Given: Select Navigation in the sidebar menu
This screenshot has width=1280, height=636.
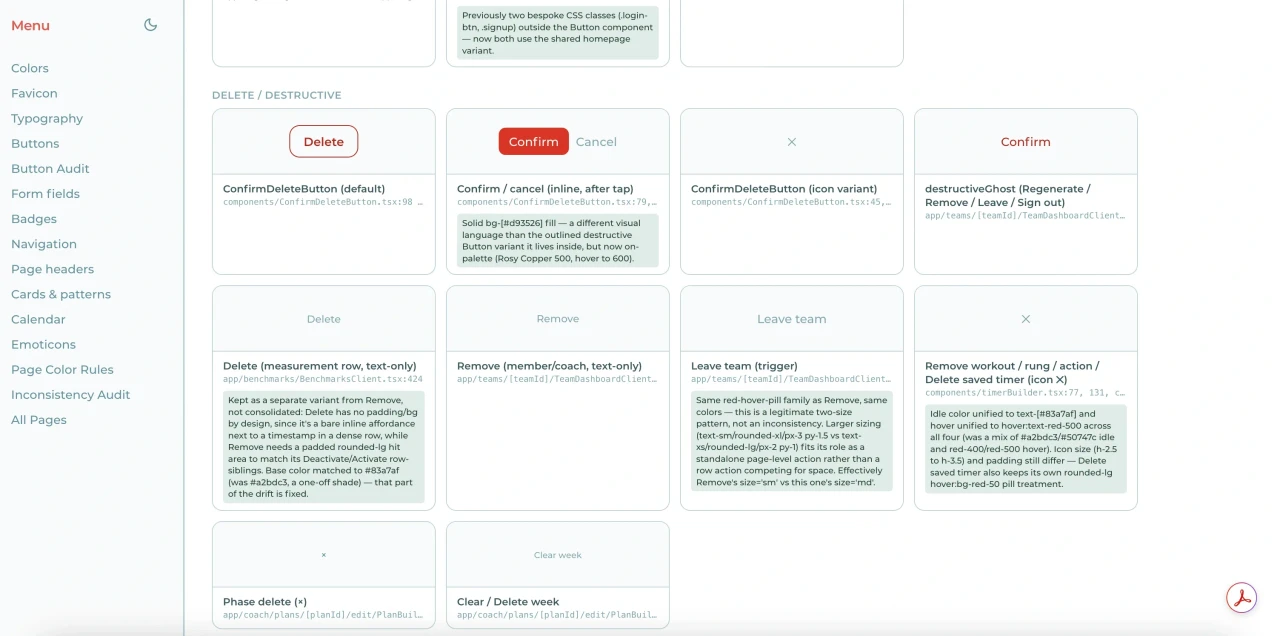Looking at the screenshot, I should tap(44, 243).
